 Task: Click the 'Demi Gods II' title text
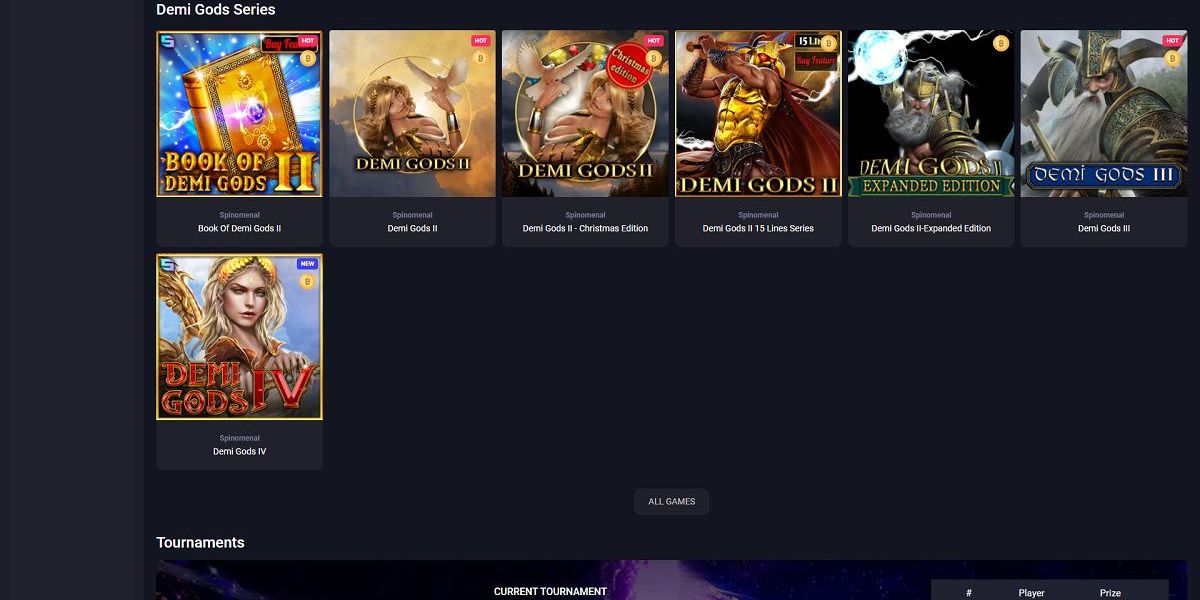412,228
